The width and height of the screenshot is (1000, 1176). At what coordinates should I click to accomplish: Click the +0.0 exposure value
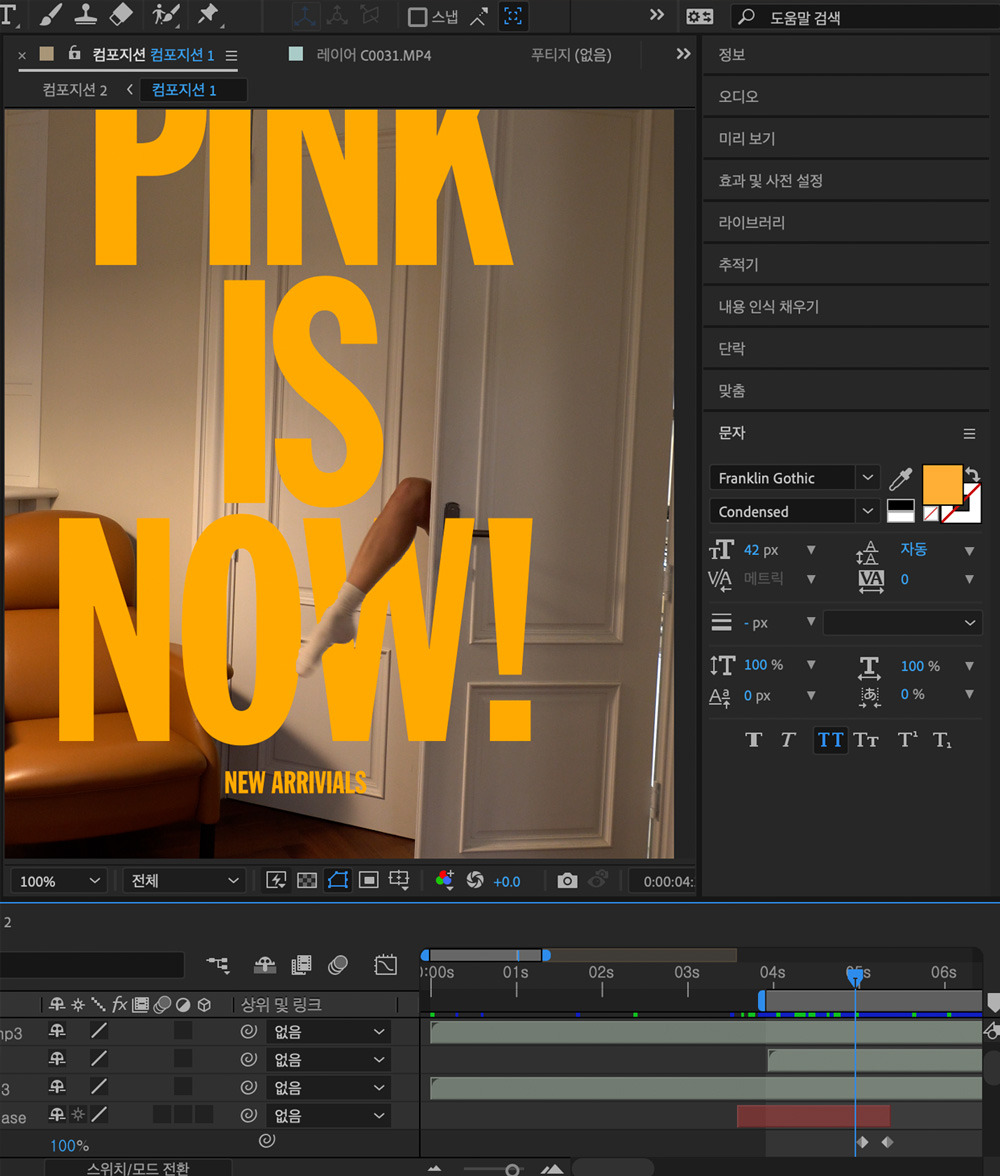point(506,881)
